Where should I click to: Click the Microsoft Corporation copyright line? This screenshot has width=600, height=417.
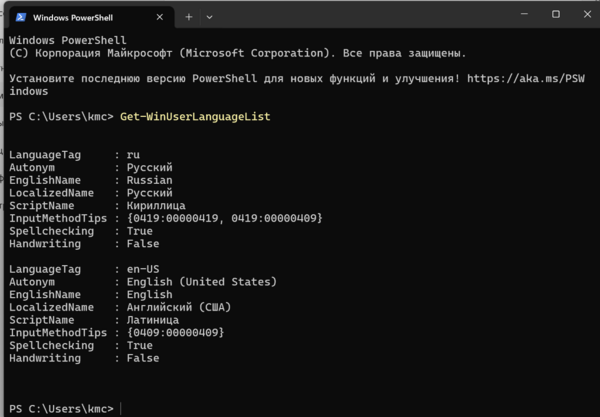tap(237, 52)
